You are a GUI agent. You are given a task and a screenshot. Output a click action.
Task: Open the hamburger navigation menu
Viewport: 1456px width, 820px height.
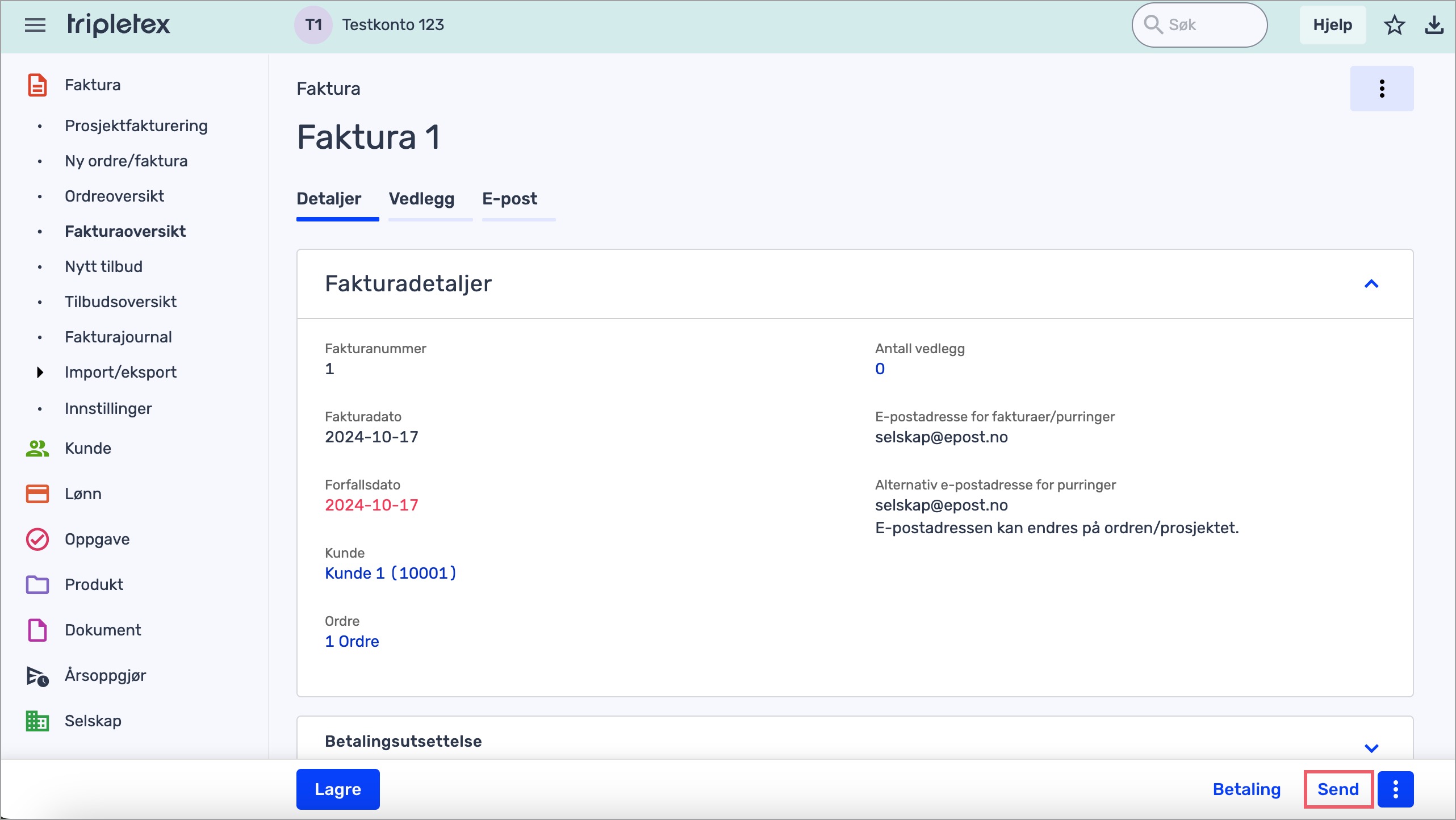coord(34,25)
